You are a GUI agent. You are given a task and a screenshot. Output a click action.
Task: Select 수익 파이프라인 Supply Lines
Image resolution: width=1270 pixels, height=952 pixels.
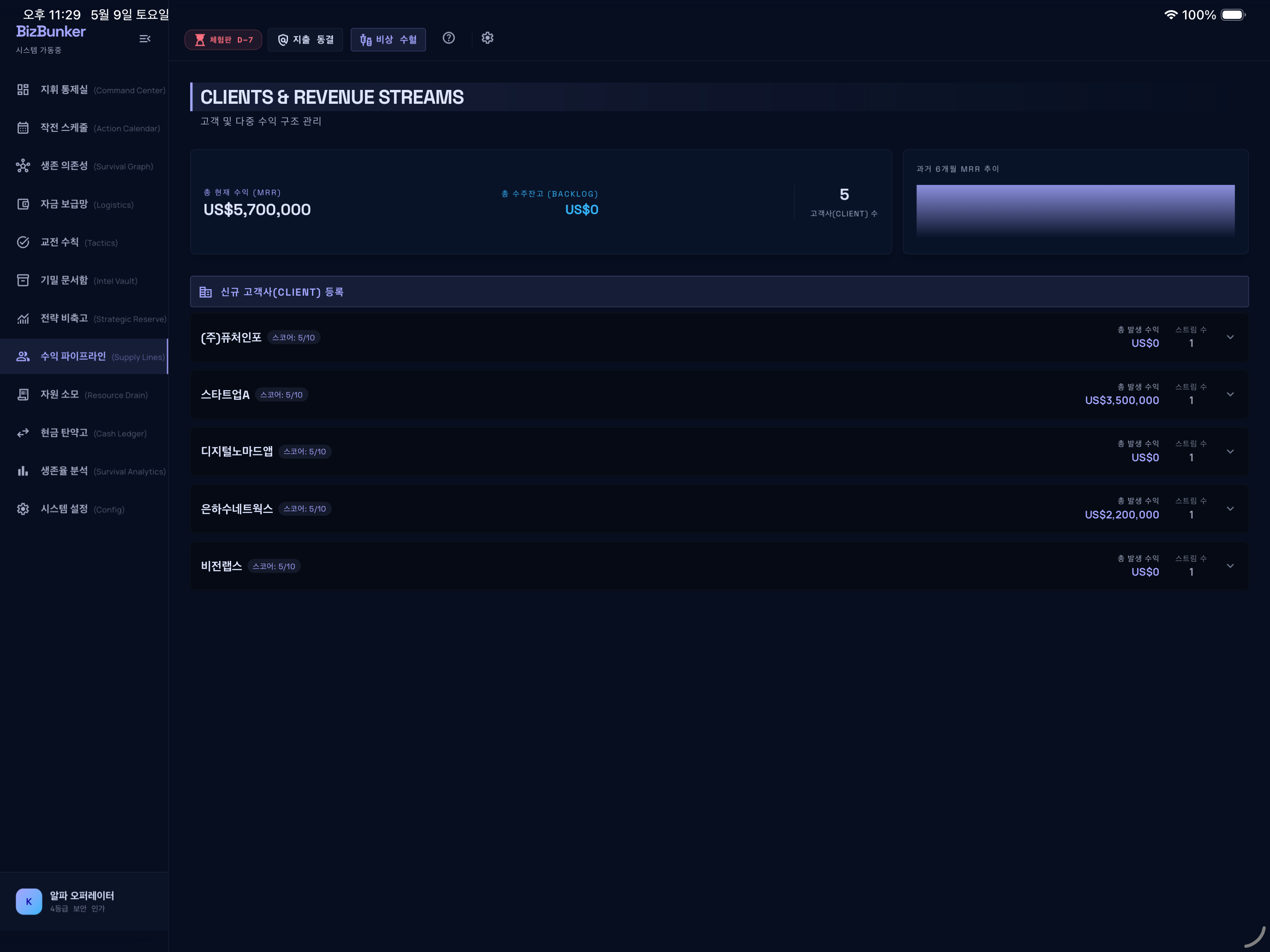click(84, 357)
